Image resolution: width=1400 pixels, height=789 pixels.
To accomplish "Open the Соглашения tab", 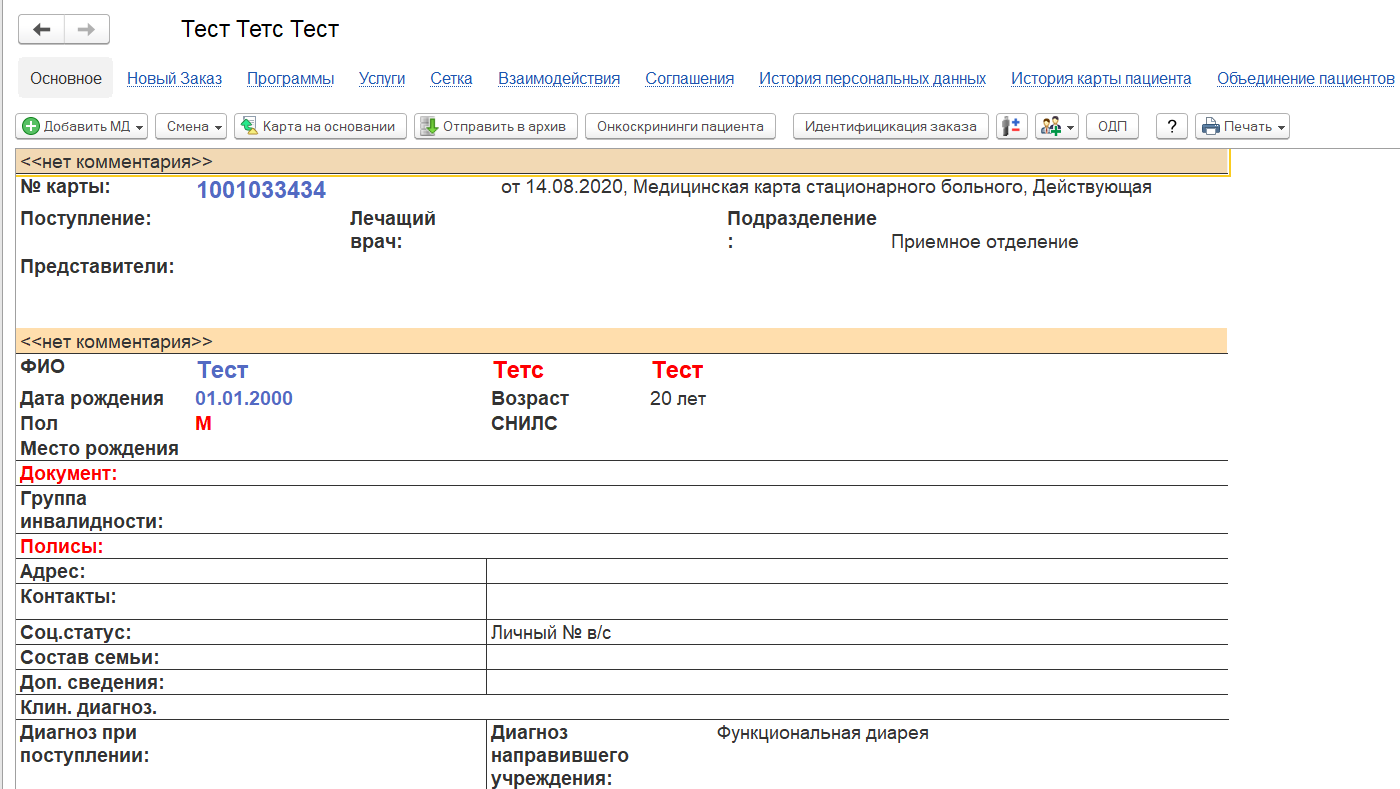I will 690,78.
